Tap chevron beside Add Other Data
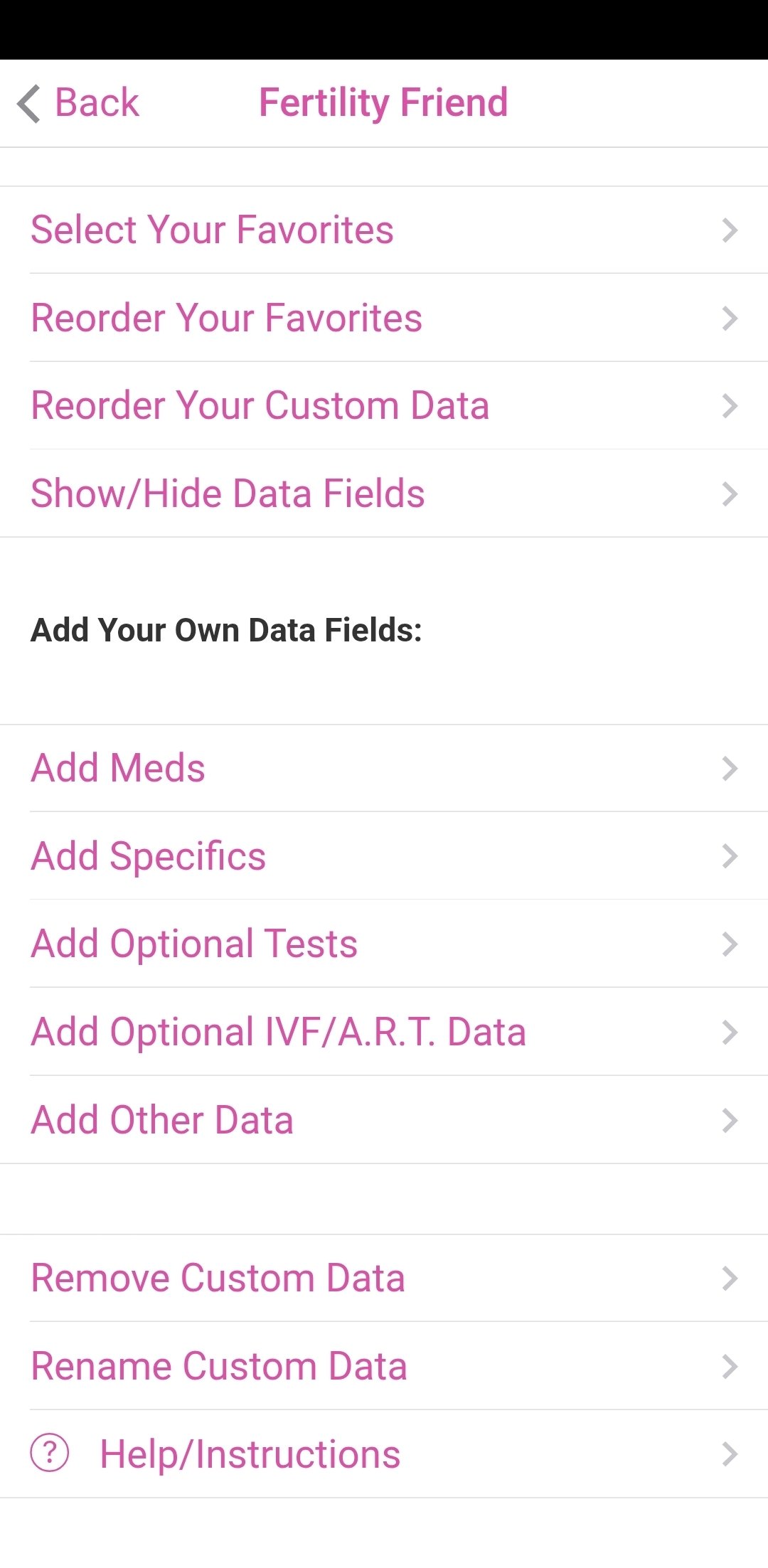 tap(730, 1121)
